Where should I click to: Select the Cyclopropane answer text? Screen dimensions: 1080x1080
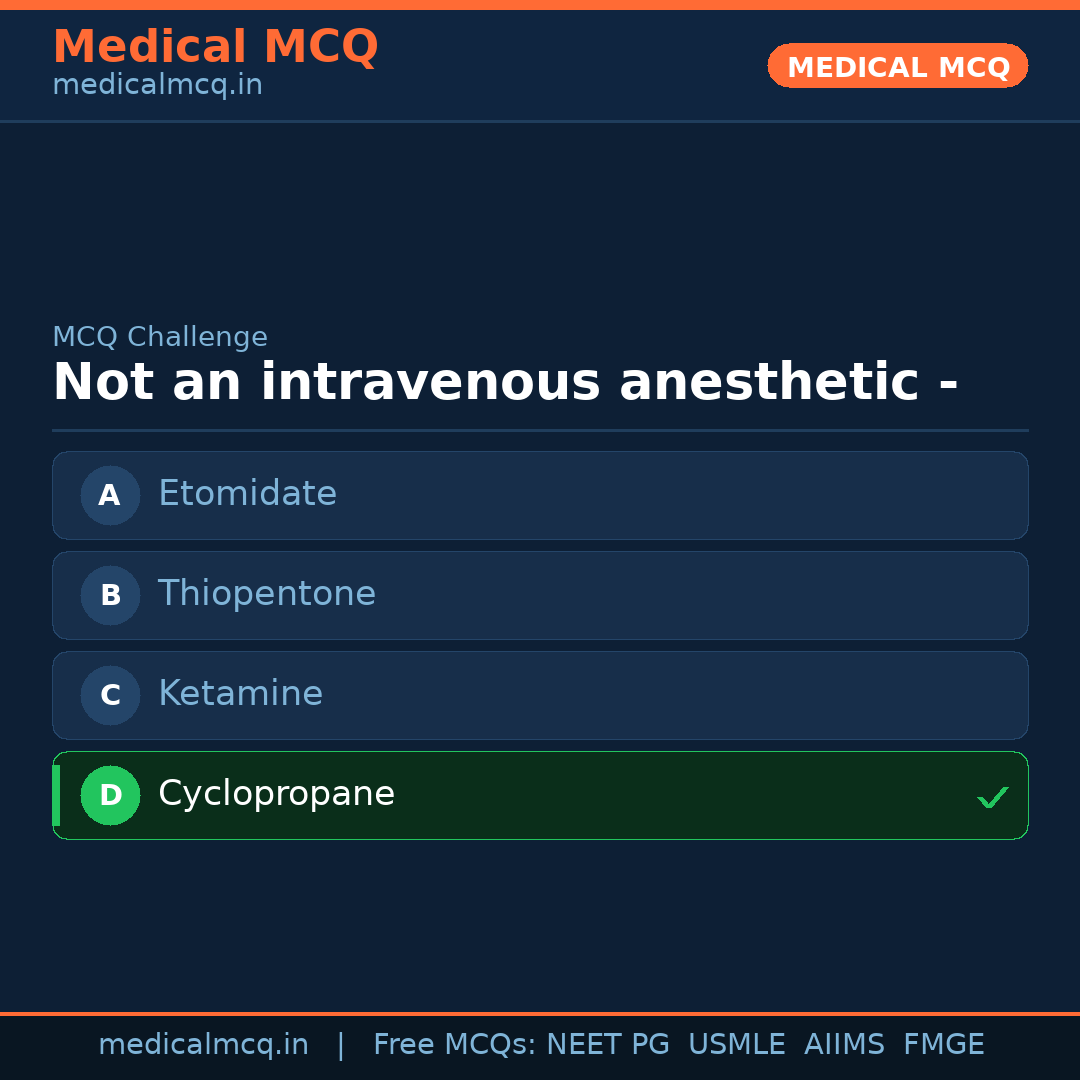pos(276,794)
